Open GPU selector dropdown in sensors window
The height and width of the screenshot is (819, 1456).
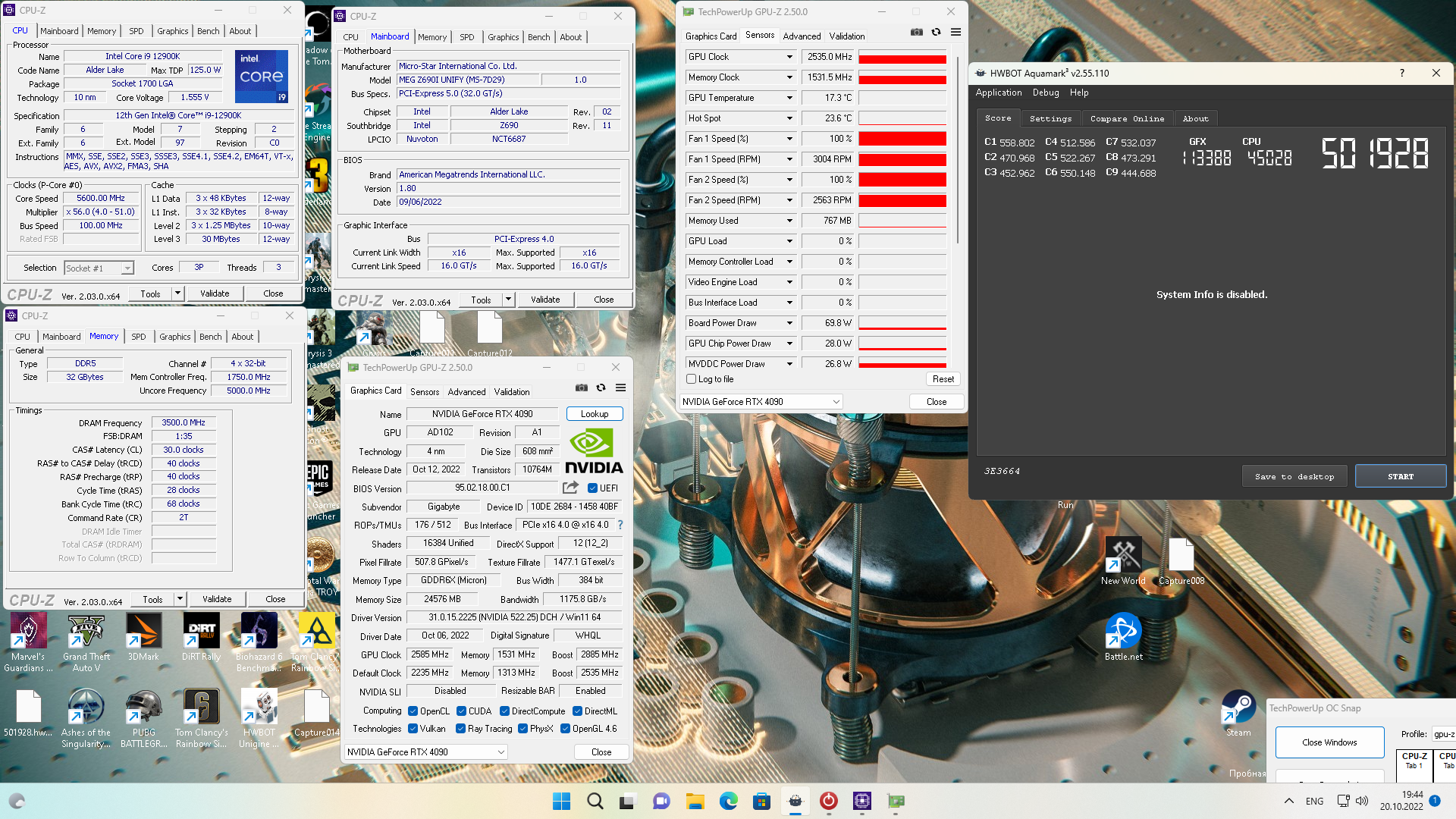[761, 402]
